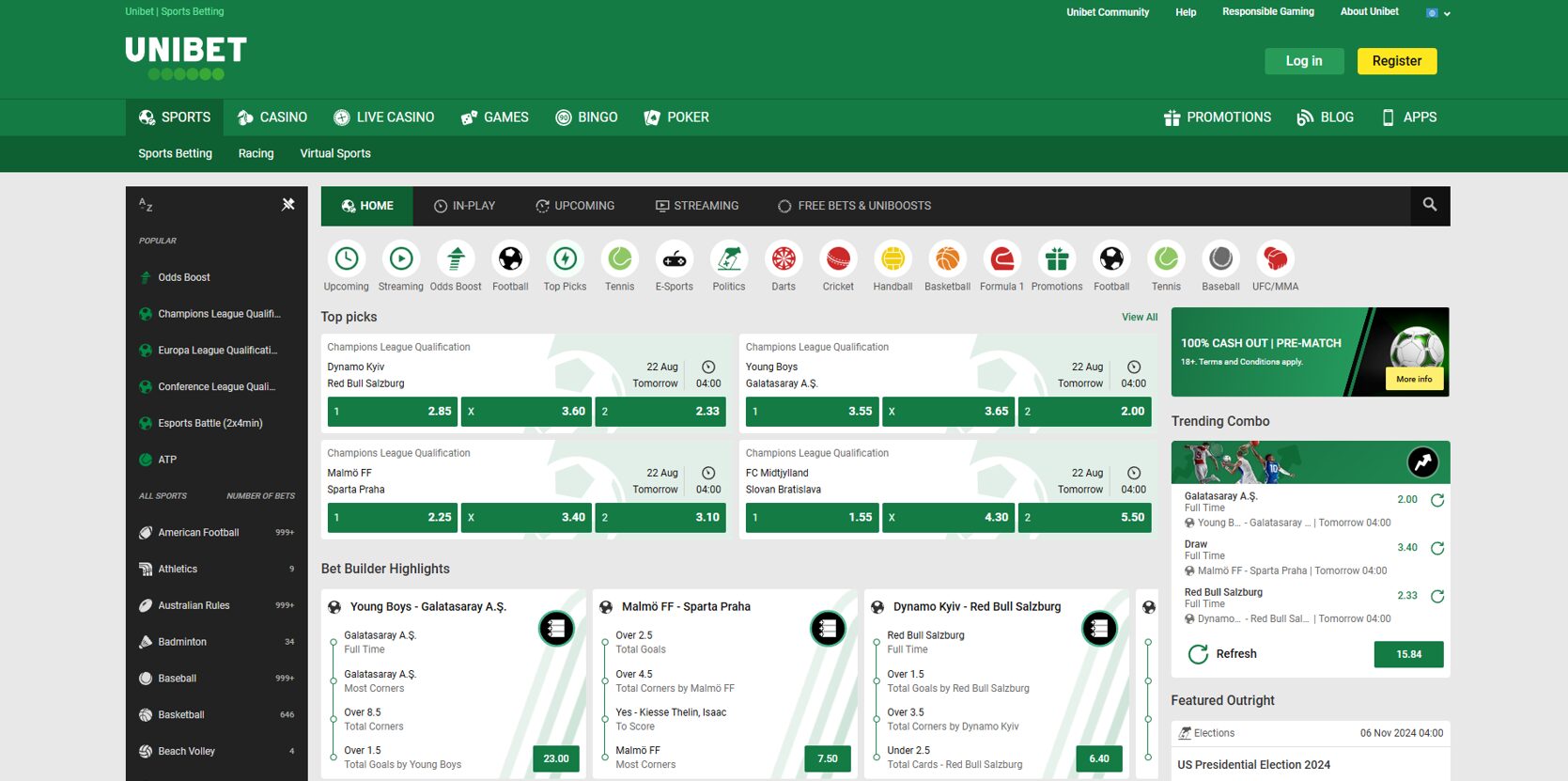1568x781 pixels.
Task: Open bet builder icon for Malmö FF - Sparta Praha
Action: [x=828, y=629]
